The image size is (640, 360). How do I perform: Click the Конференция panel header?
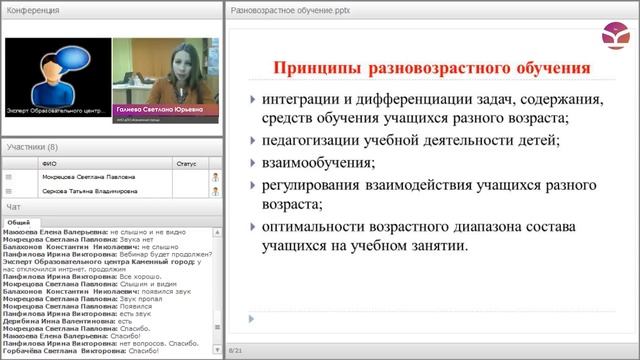click(x=112, y=11)
